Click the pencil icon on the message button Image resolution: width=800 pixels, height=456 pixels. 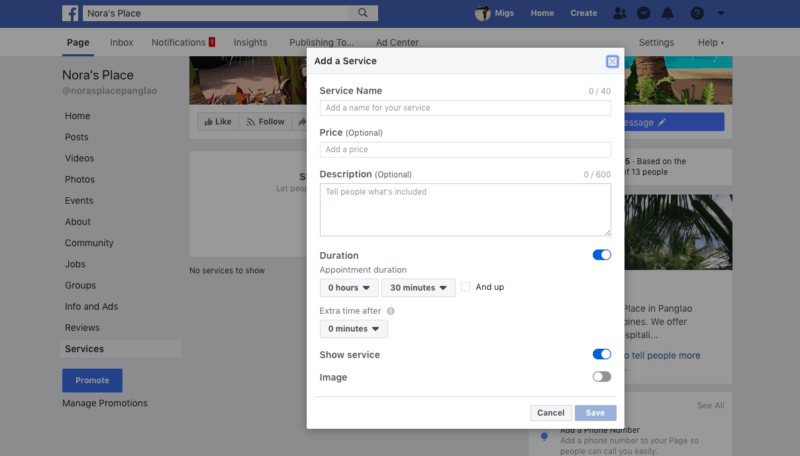[x=662, y=122]
